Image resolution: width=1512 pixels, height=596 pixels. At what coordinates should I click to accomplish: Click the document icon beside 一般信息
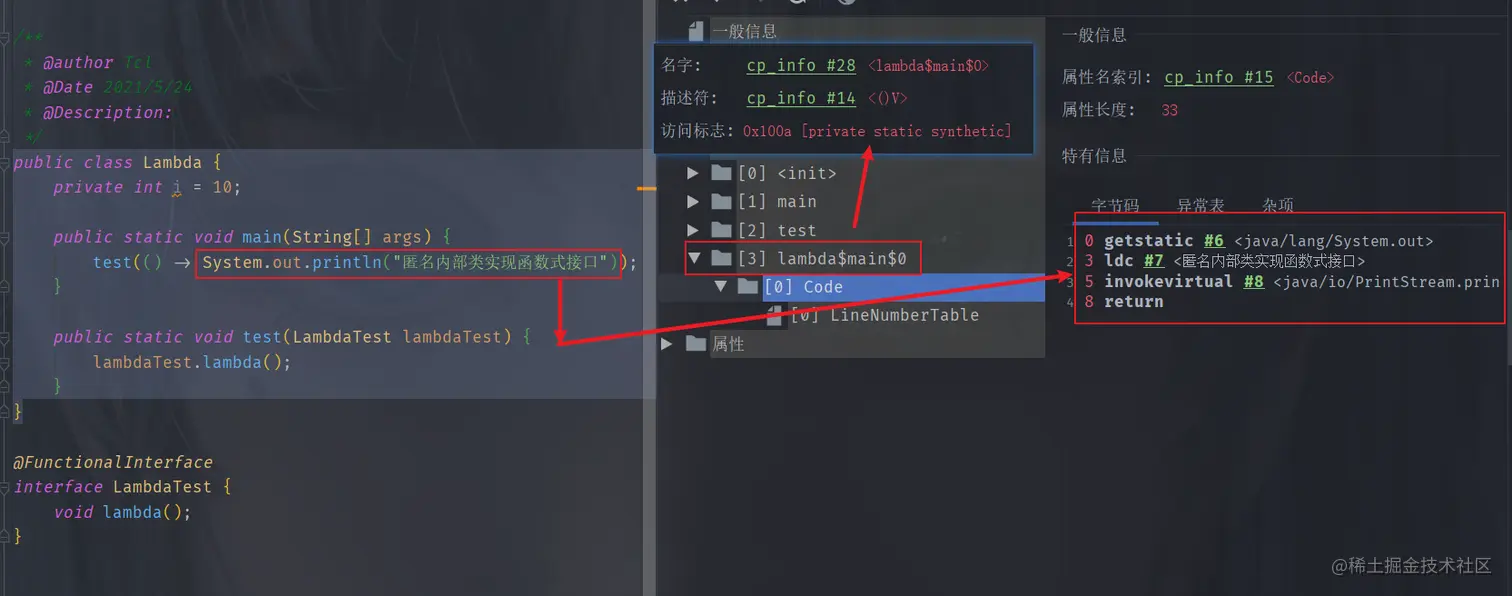tap(696, 30)
